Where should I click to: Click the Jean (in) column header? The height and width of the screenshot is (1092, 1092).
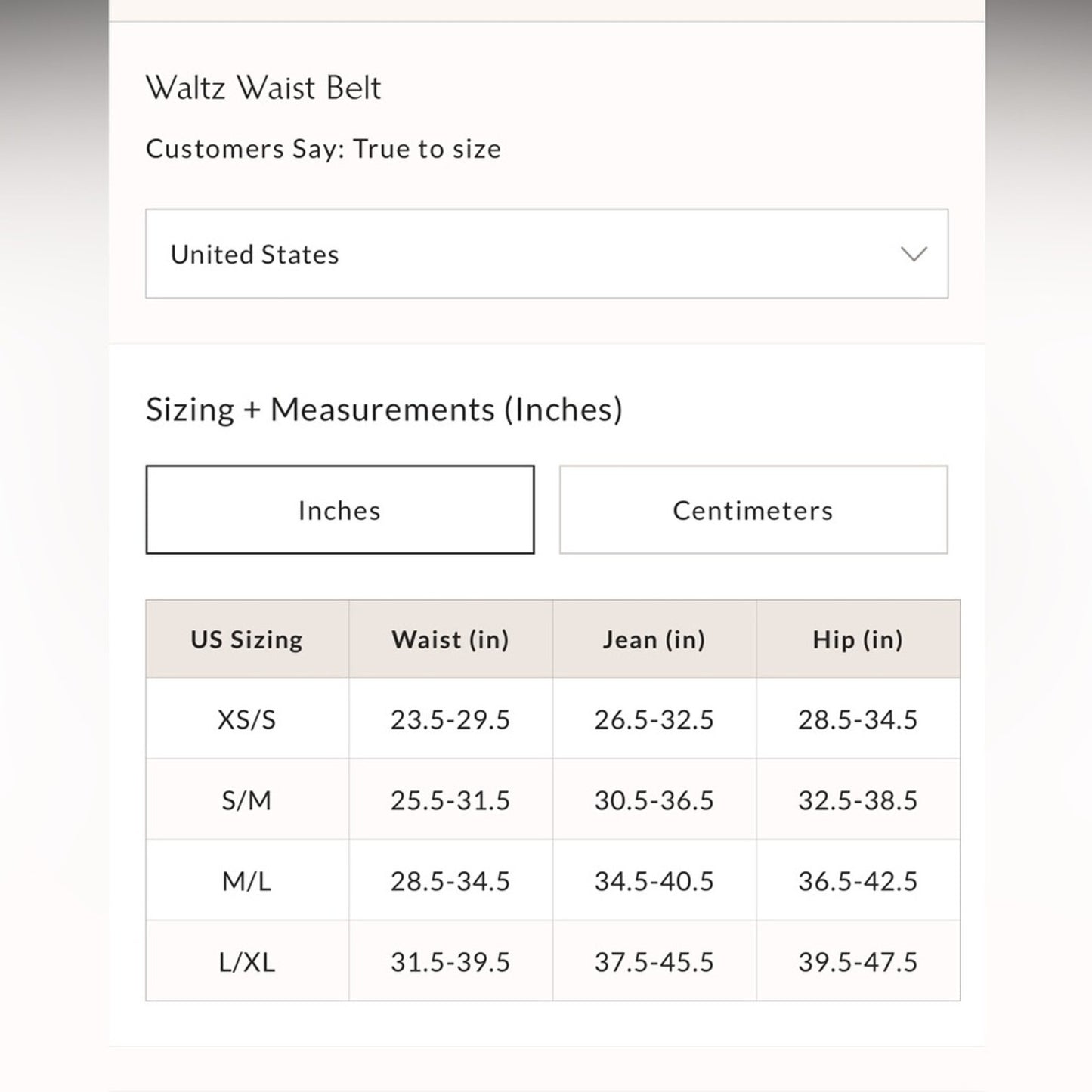point(654,639)
